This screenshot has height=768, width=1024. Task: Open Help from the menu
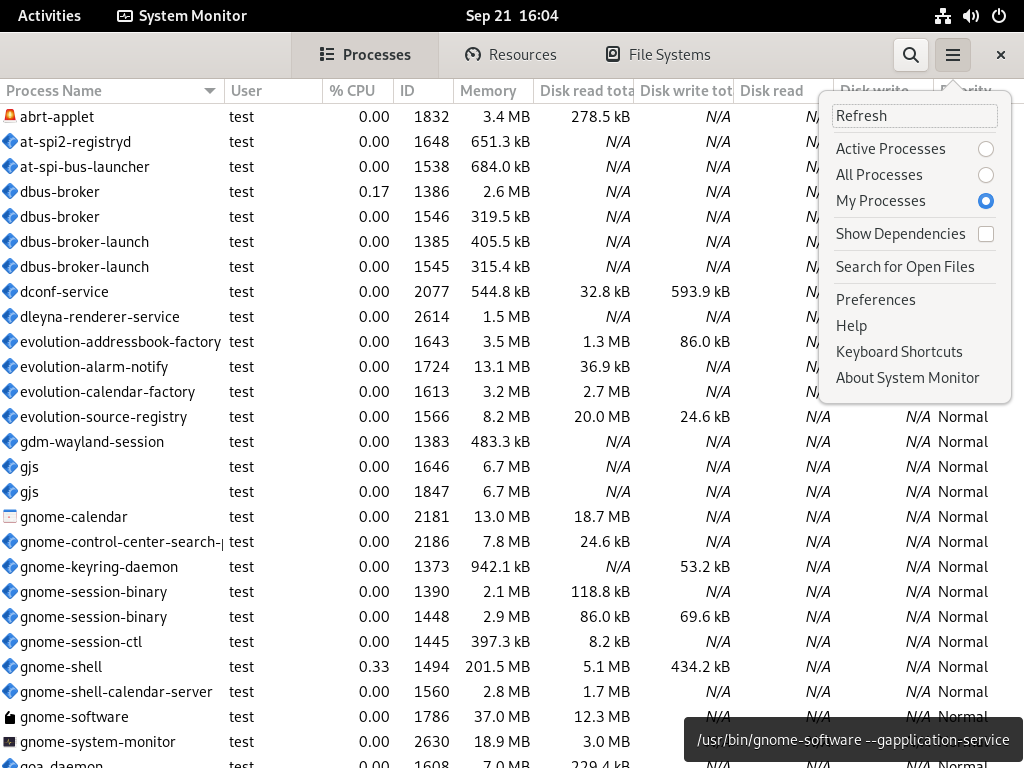(915, 326)
